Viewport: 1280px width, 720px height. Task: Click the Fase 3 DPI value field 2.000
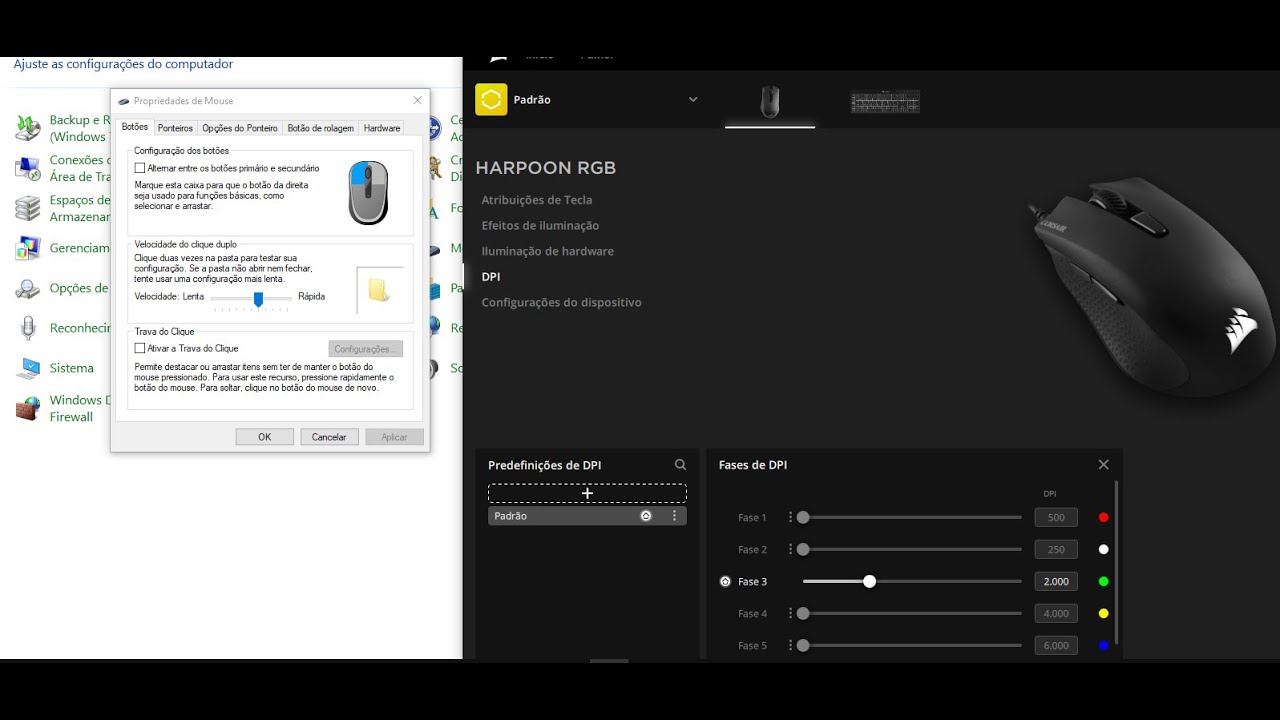click(1056, 581)
